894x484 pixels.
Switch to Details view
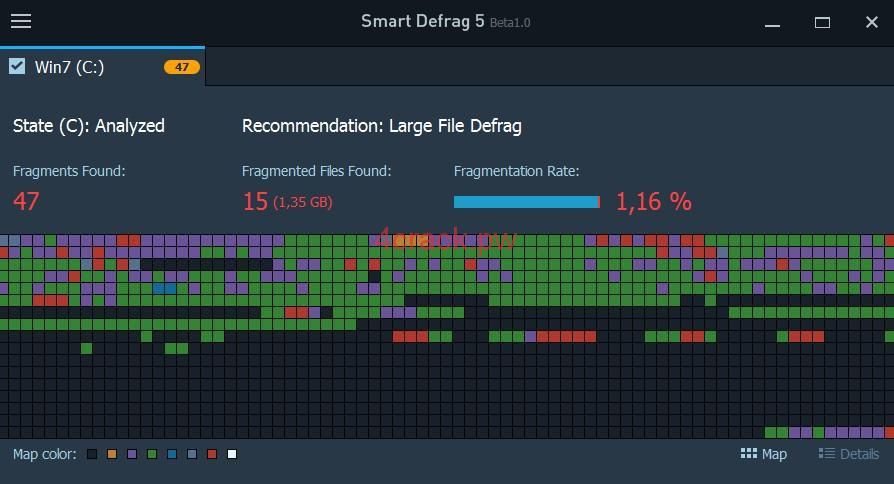click(849, 454)
